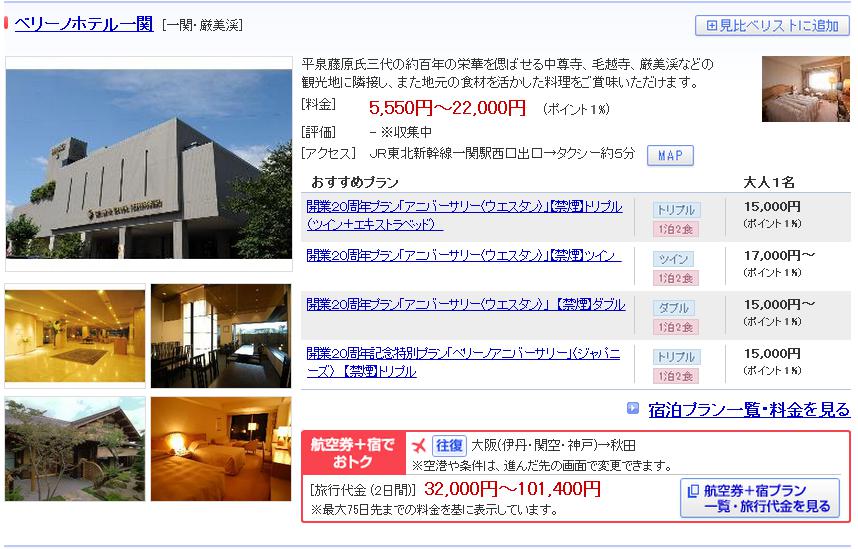This screenshot has width=858, height=549.
Task: Click the 15,000円～ price in ダブル row
Action: [x=779, y=304]
